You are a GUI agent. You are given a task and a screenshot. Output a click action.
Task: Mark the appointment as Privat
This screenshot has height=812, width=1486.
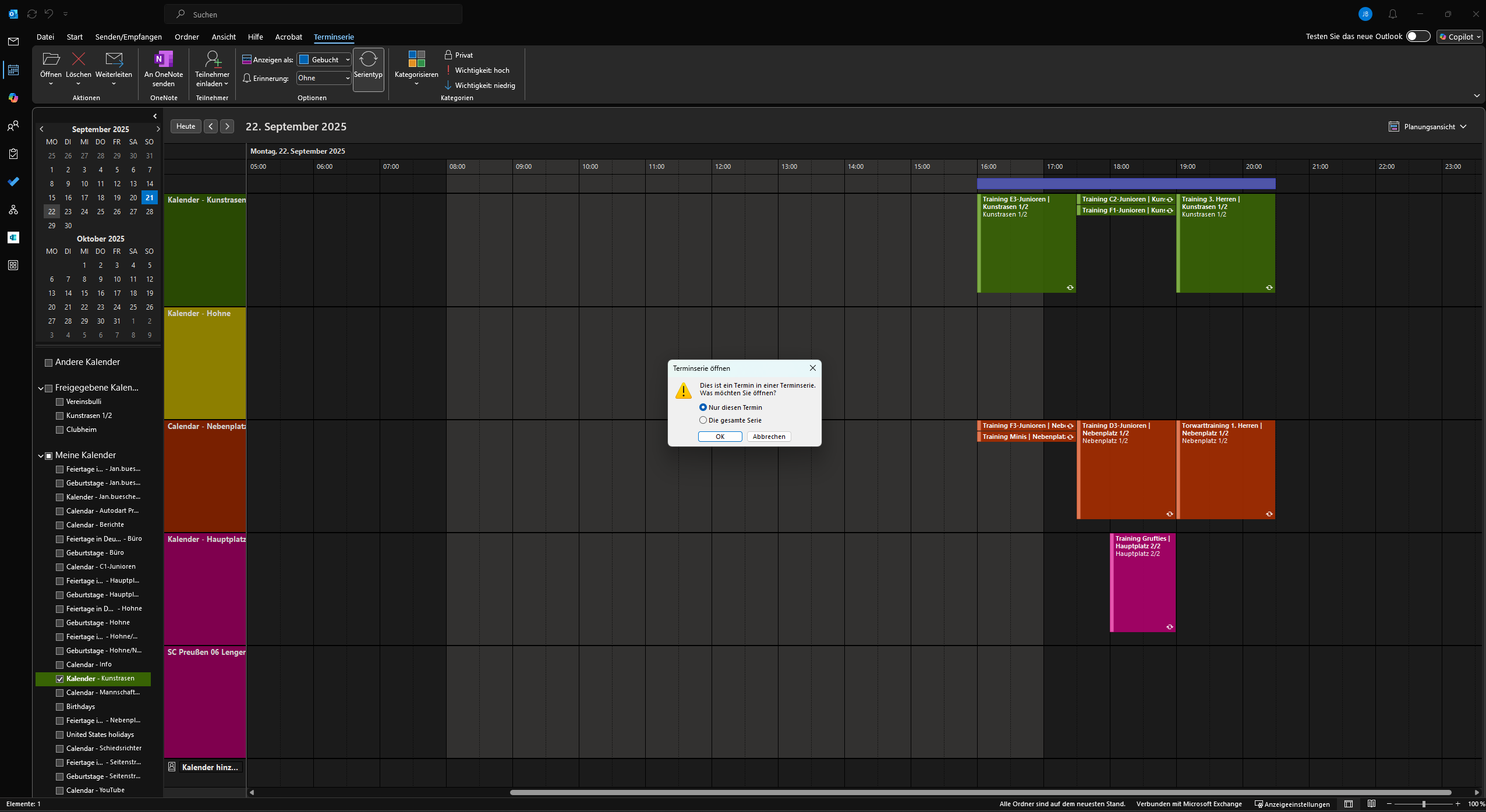tap(459, 55)
